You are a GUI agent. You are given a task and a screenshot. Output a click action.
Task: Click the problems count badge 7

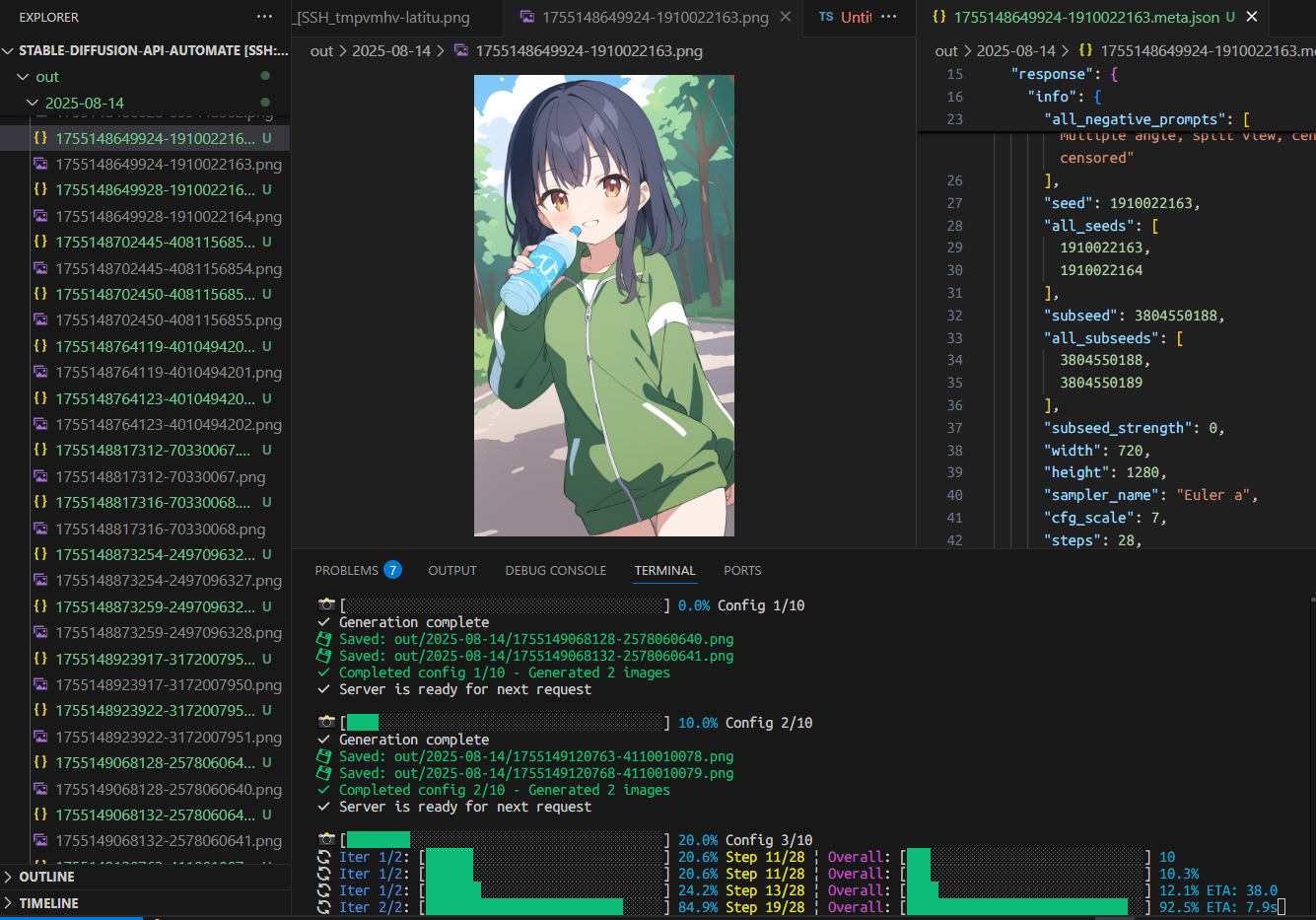coord(392,570)
